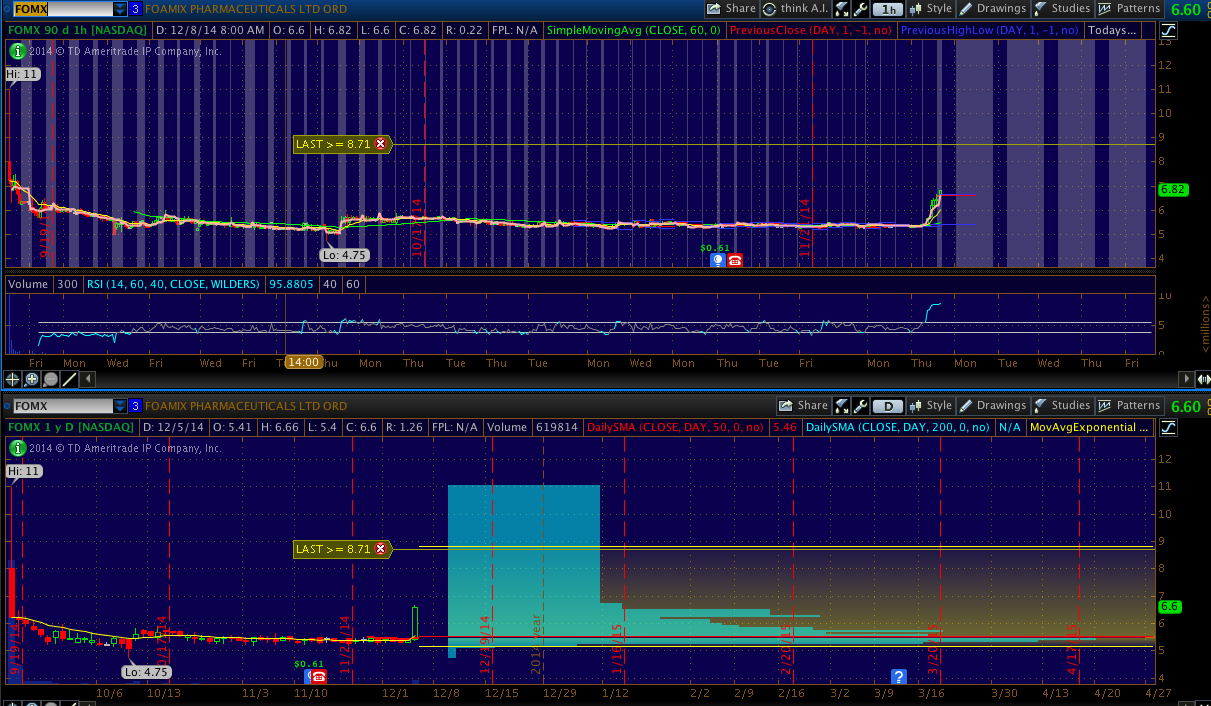Remove the LAST >= 8.71 alert in lower chart

380,549
